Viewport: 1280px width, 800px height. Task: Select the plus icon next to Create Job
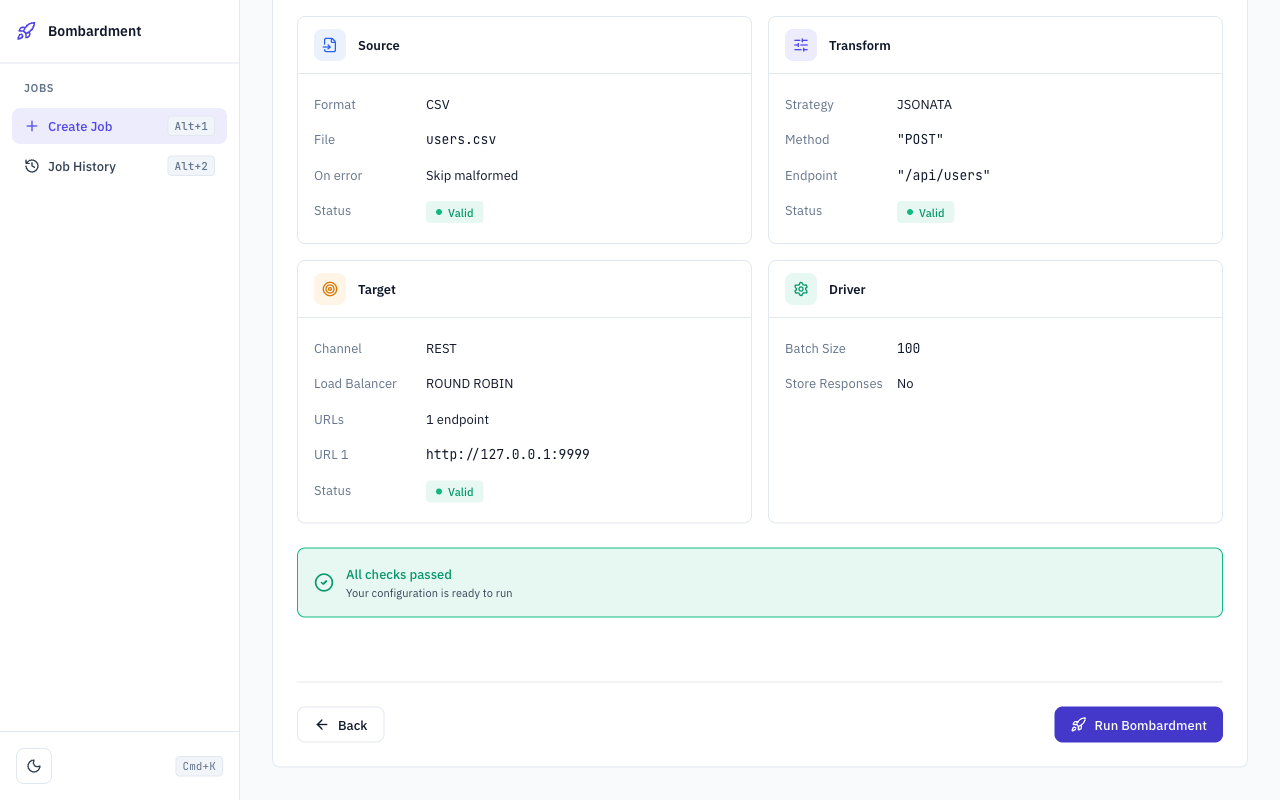[31, 126]
